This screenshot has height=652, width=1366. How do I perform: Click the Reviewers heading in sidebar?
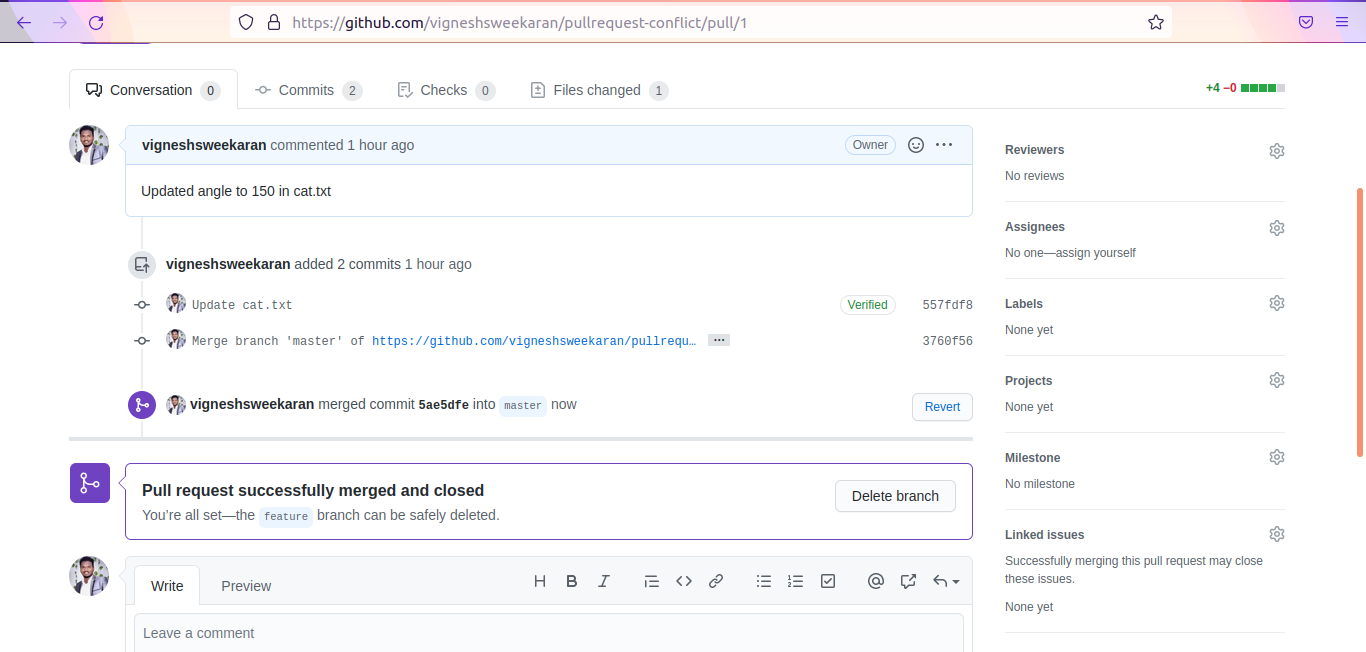tap(1034, 150)
